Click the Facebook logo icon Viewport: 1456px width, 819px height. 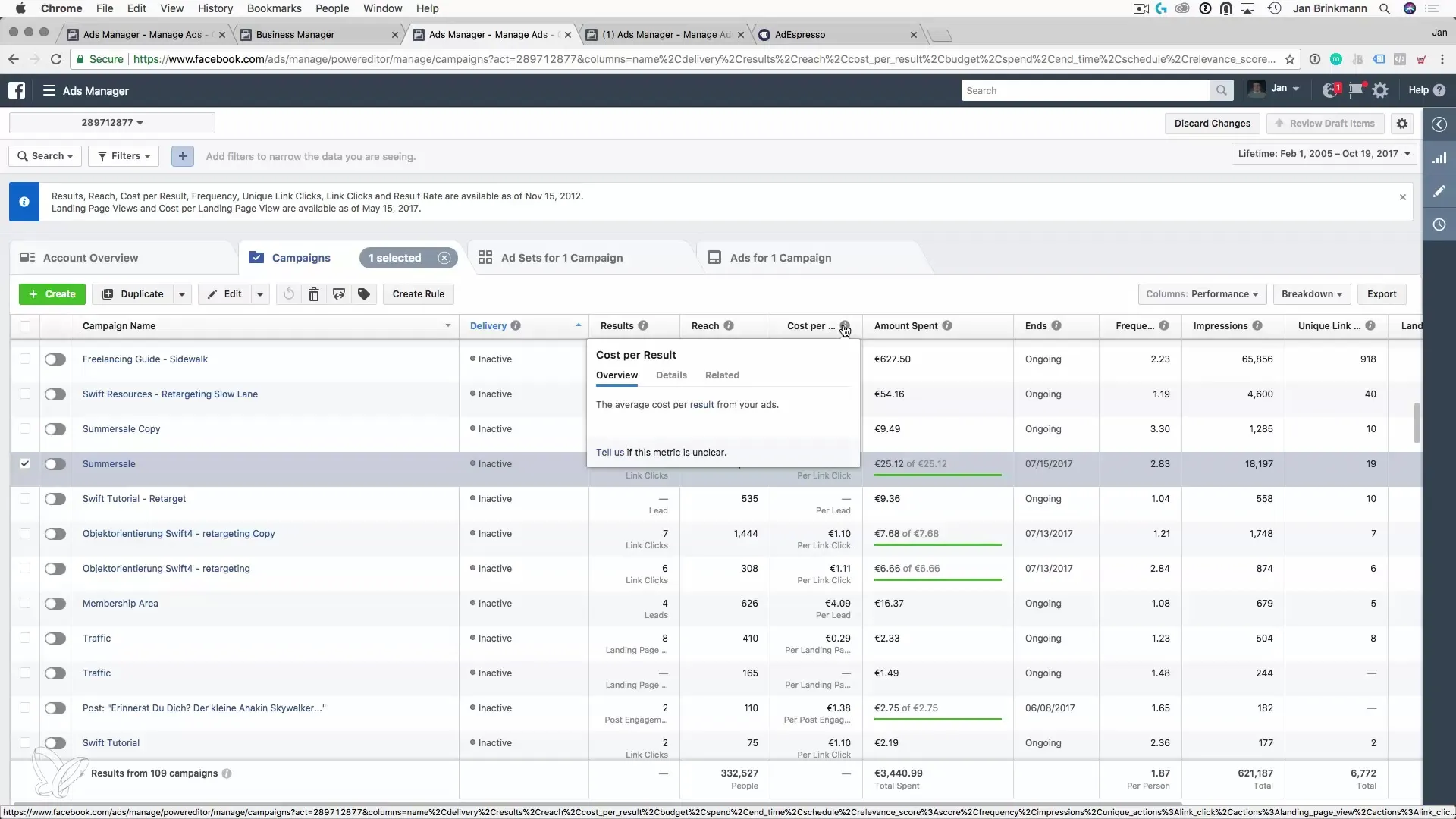pos(17,90)
